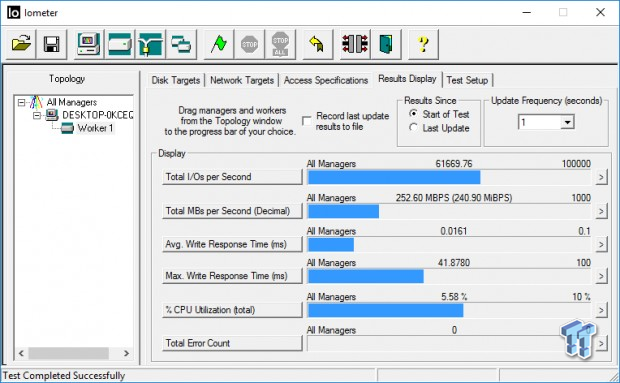Start tests with the green flag

pyautogui.click(x=219, y=44)
